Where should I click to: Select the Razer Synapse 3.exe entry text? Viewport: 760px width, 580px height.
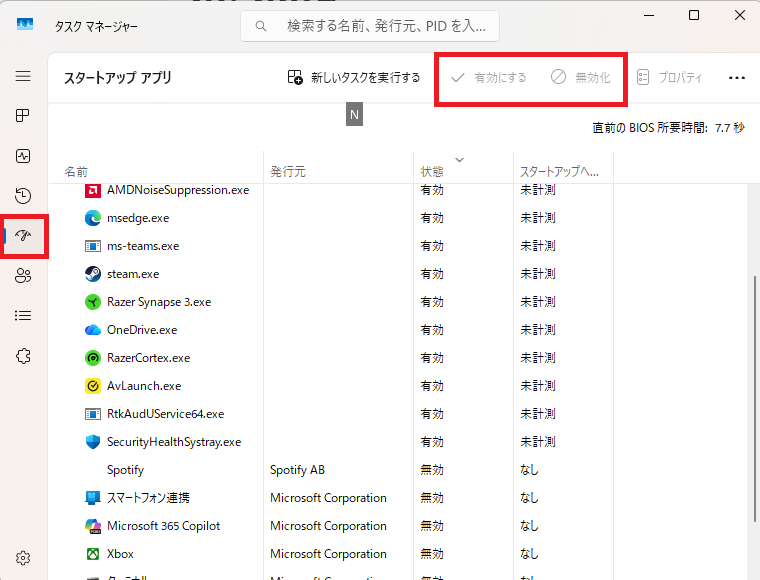point(159,302)
